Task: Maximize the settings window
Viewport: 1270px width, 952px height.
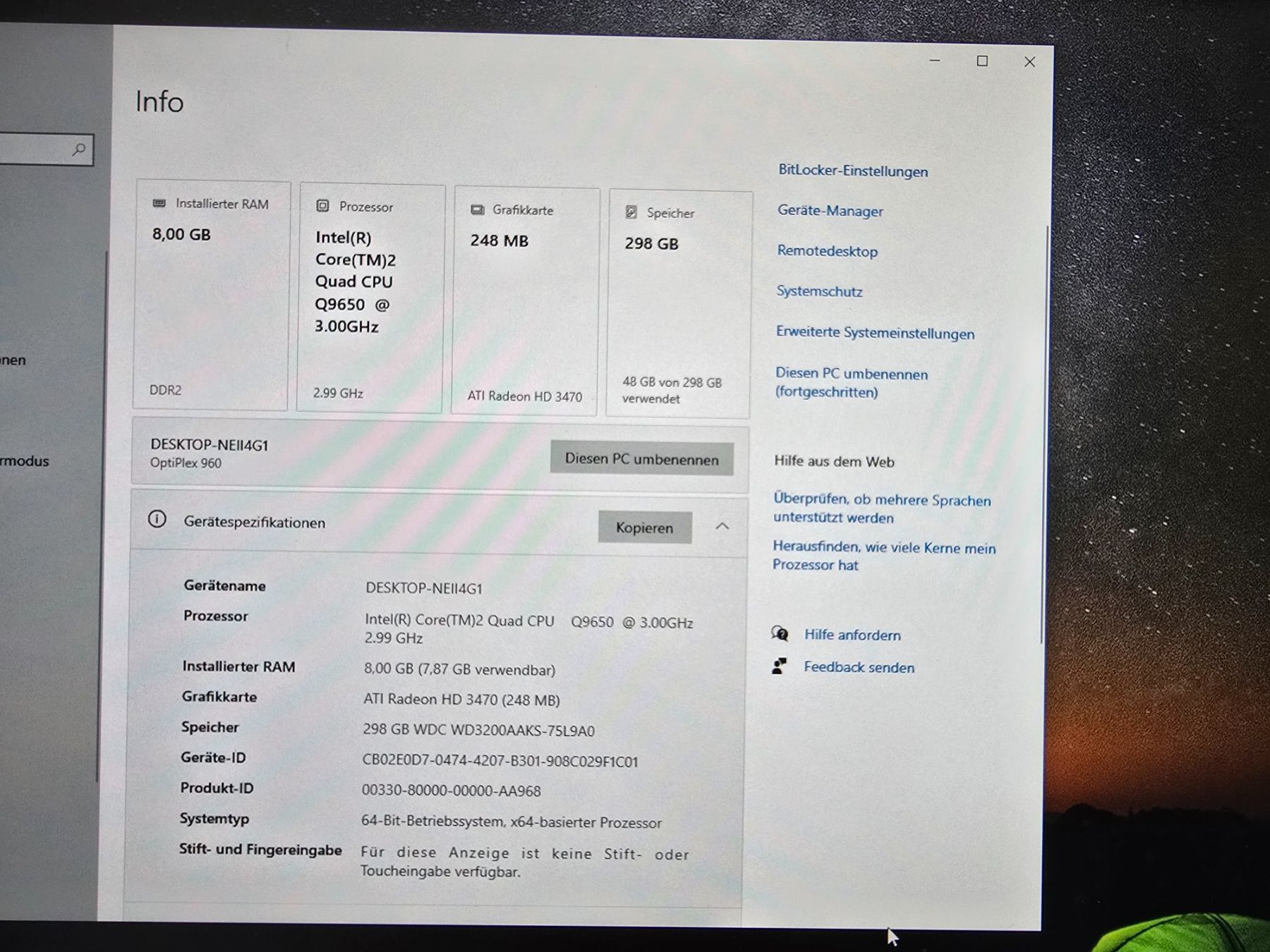Action: click(x=982, y=61)
